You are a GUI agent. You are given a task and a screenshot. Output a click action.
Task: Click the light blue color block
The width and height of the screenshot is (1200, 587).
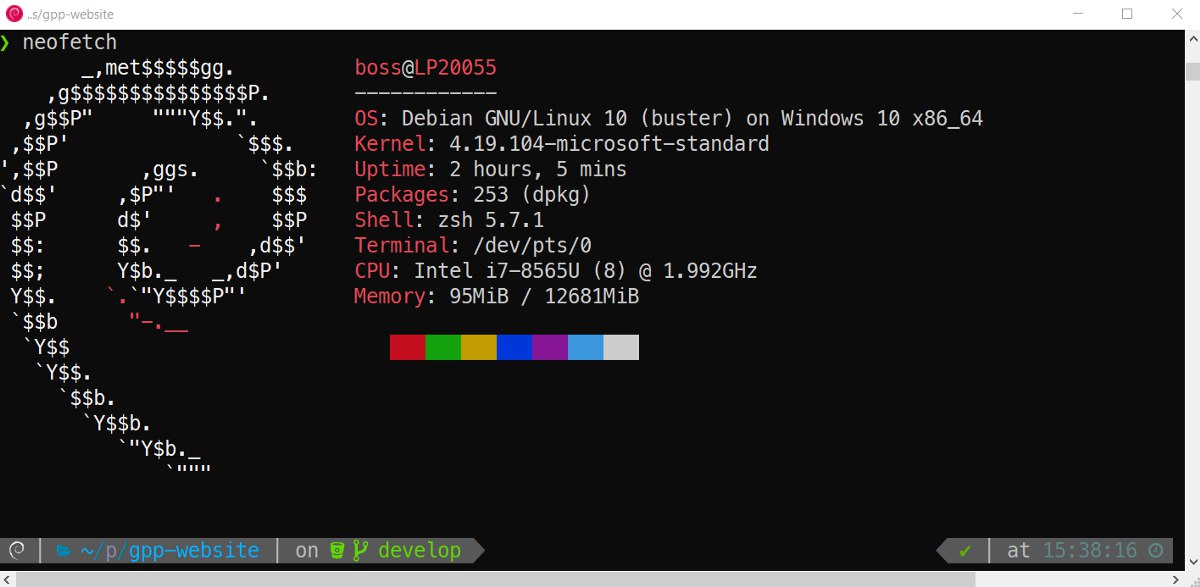coord(586,347)
